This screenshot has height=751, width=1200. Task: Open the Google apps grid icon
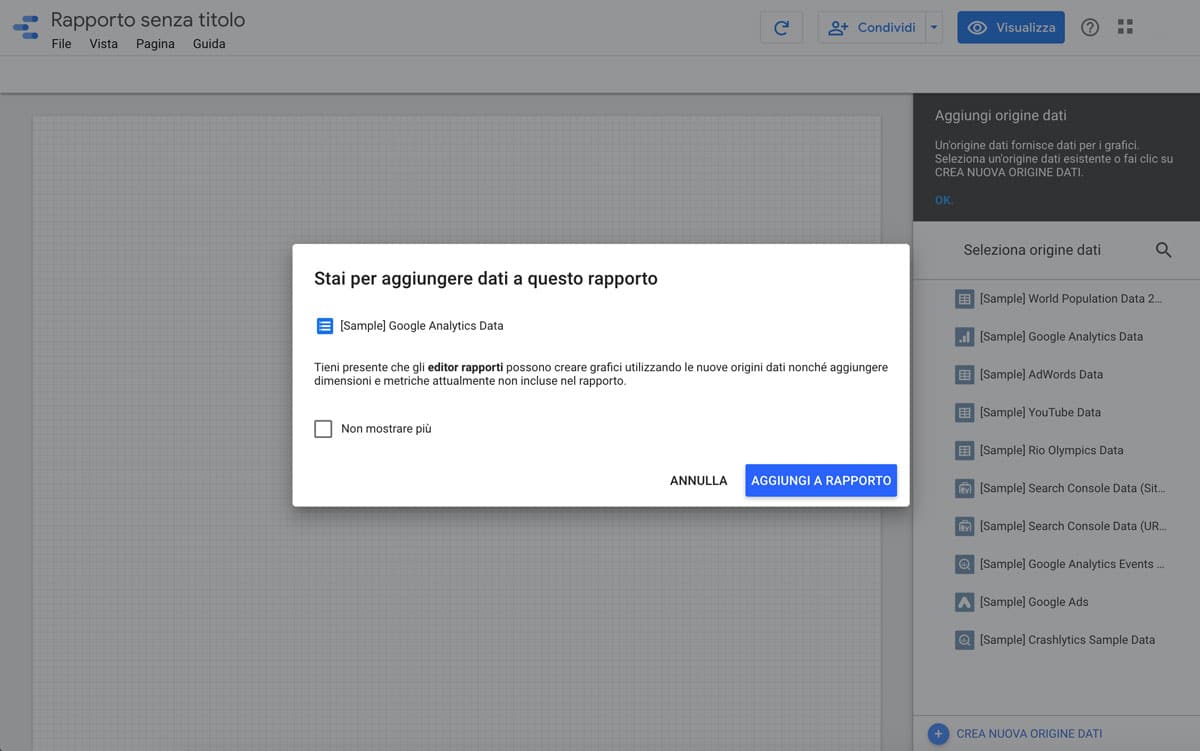click(x=1125, y=28)
